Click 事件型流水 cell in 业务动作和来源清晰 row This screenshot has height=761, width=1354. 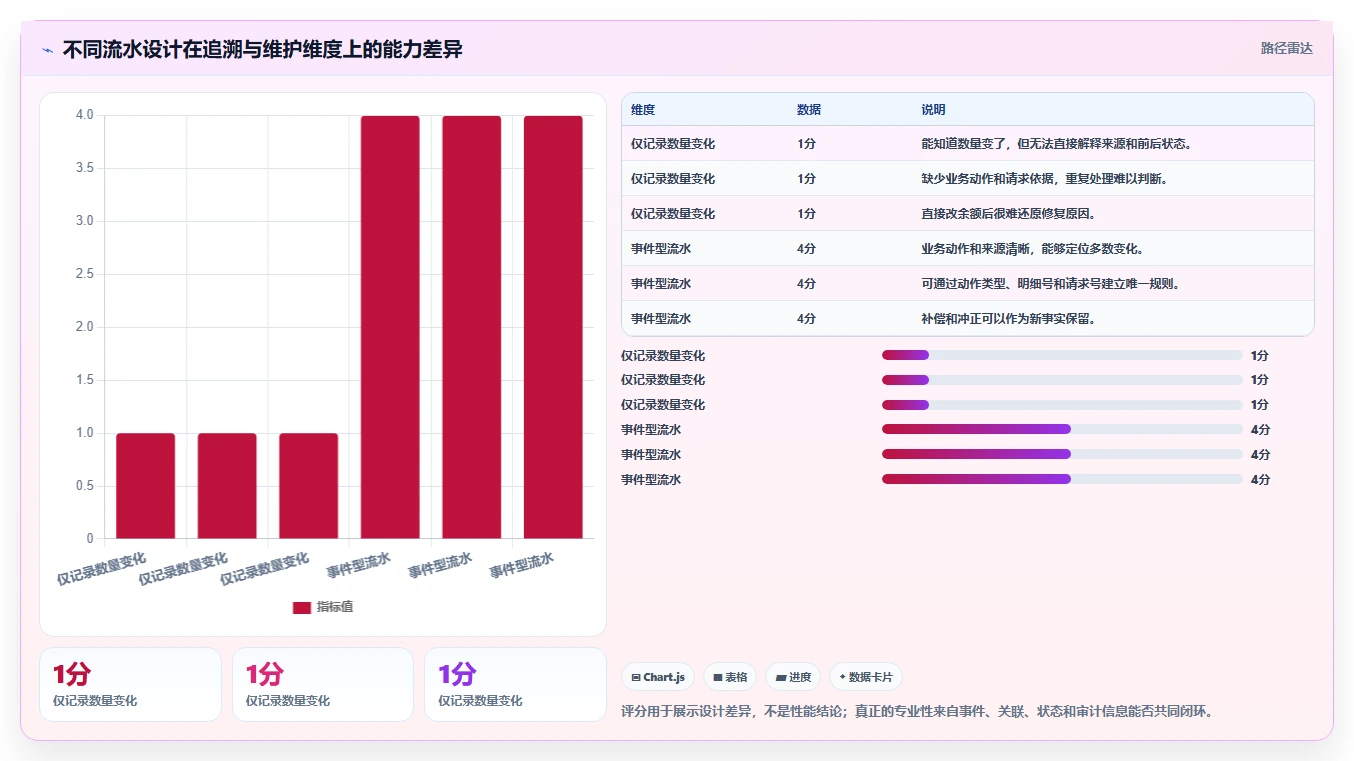click(x=661, y=249)
